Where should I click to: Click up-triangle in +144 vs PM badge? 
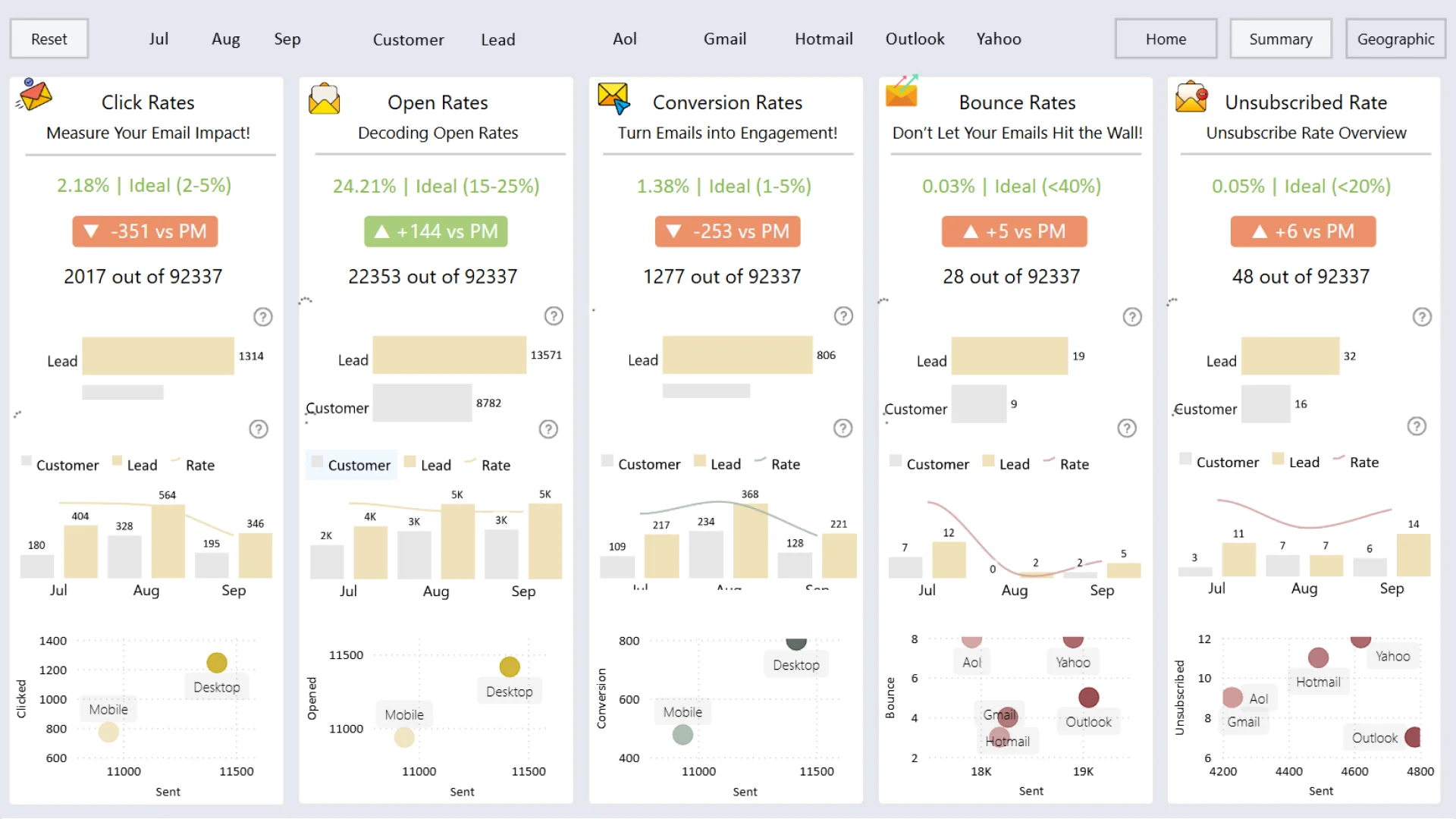coord(381,231)
